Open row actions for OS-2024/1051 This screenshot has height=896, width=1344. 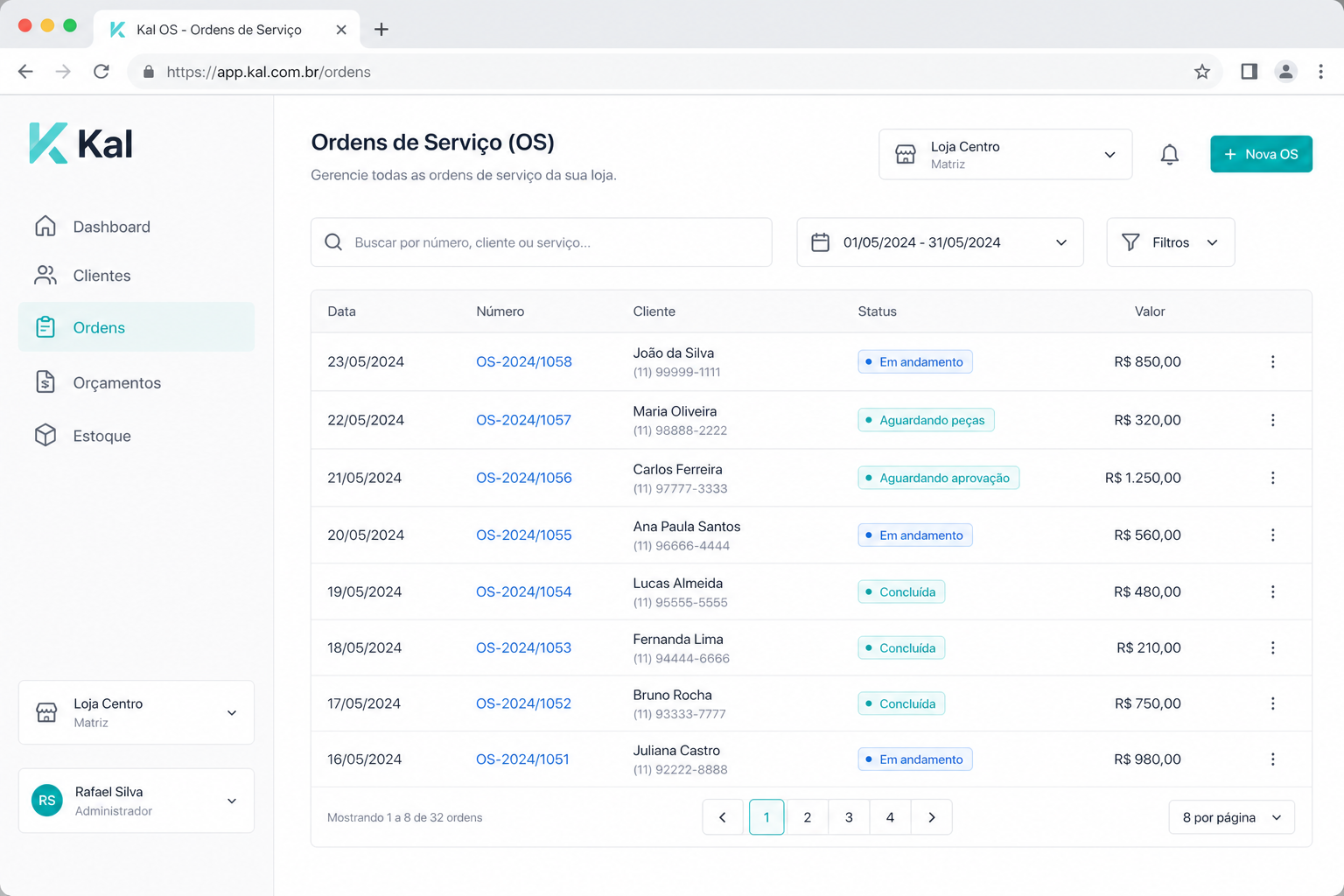(x=1272, y=759)
